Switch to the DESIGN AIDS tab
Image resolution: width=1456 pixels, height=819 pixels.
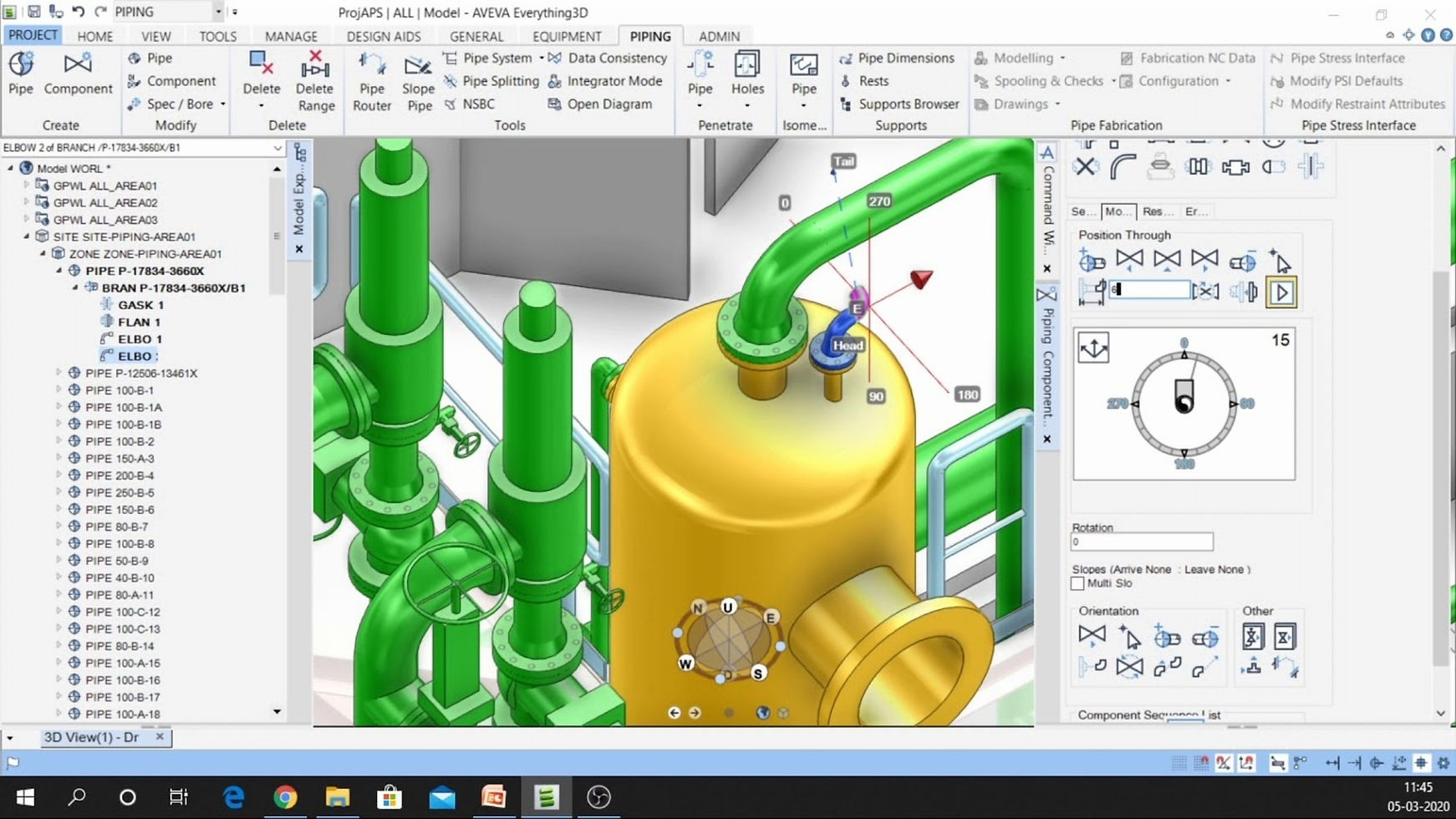(x=384, y=36)
